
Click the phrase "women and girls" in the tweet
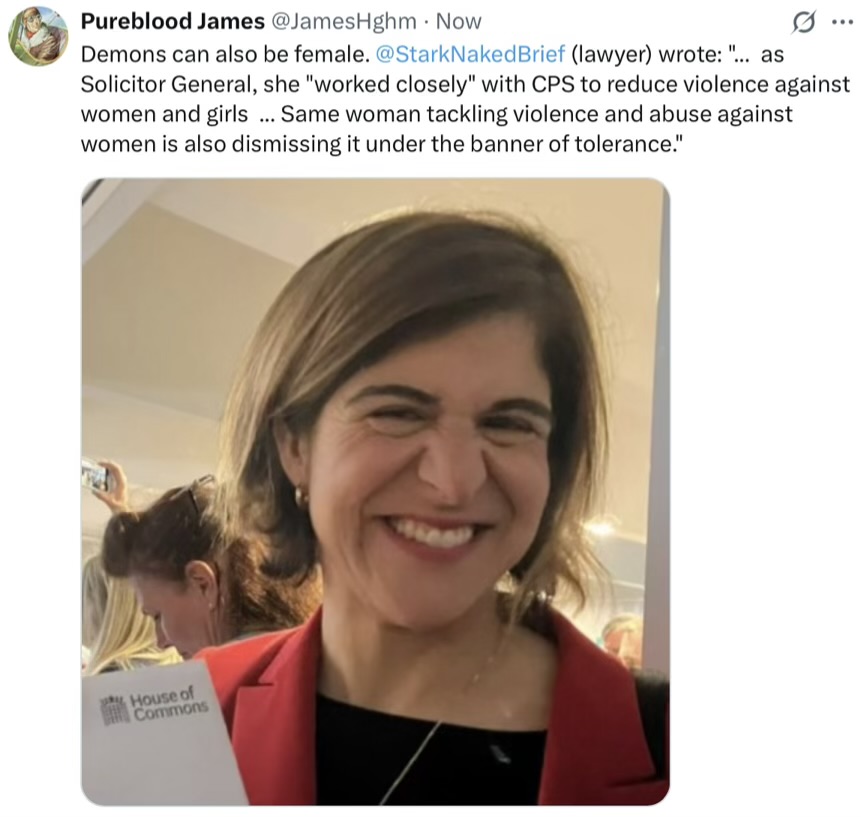164,114
